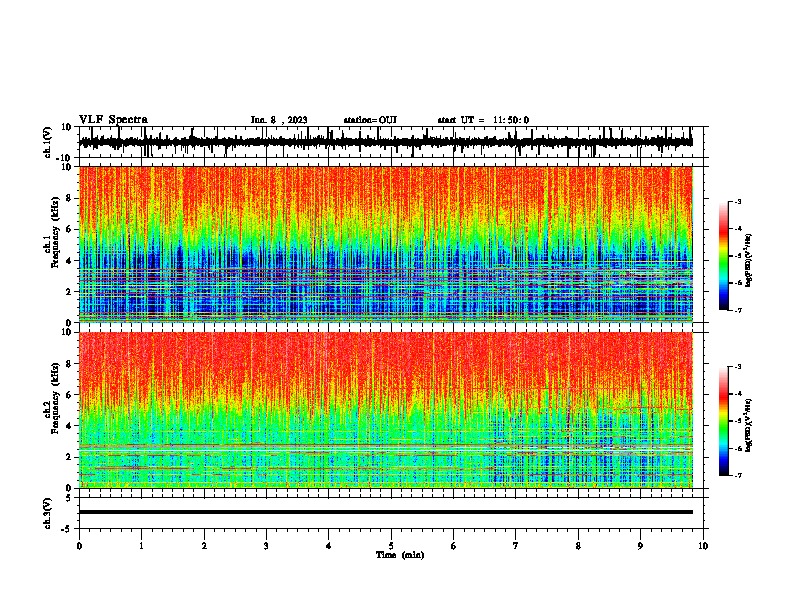This screenshot has width=792, height=612.
Task: Click the ch.3(V) axis label
Action: click(48, 513)
